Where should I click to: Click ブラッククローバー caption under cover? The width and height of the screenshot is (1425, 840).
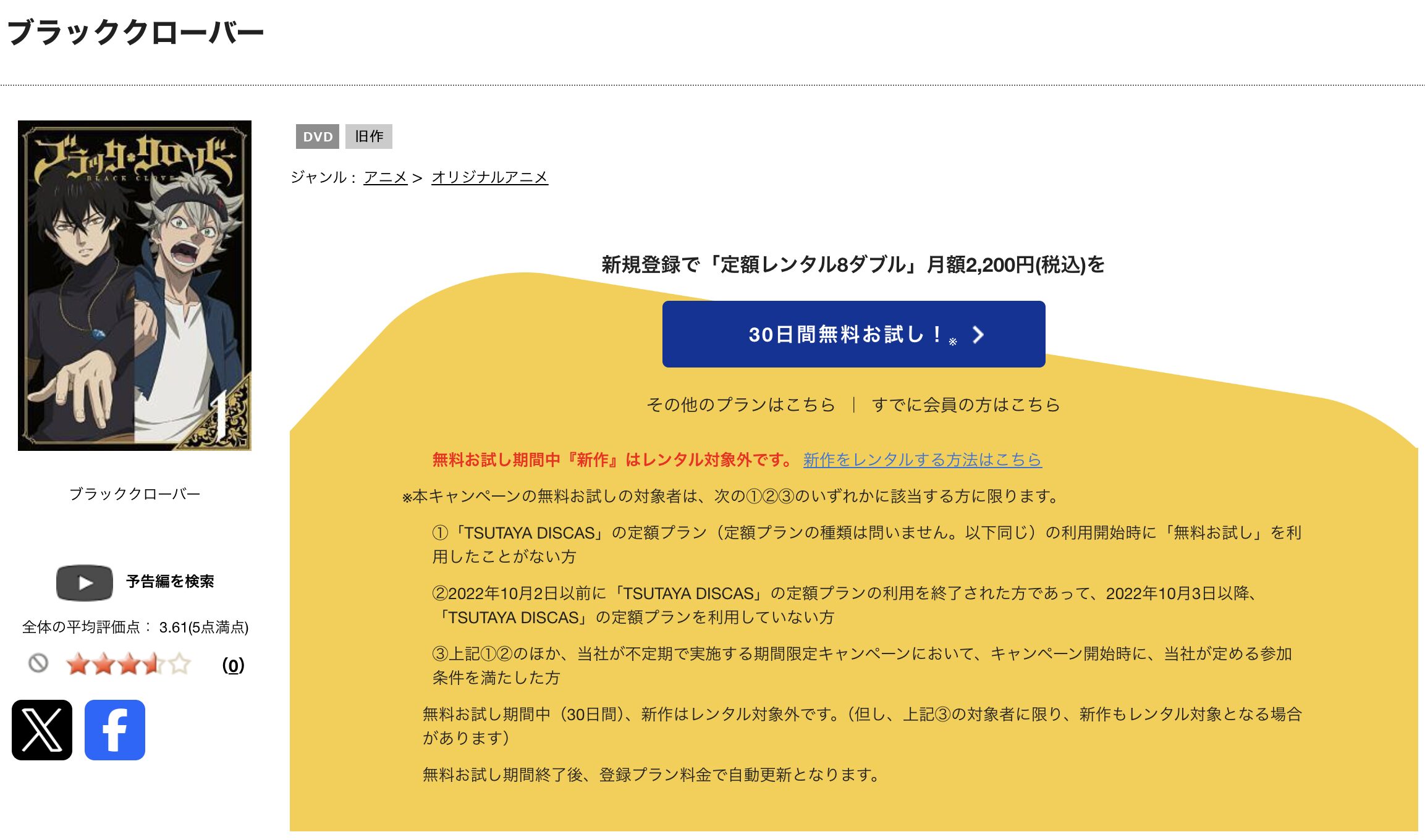(x=135, y=494)
